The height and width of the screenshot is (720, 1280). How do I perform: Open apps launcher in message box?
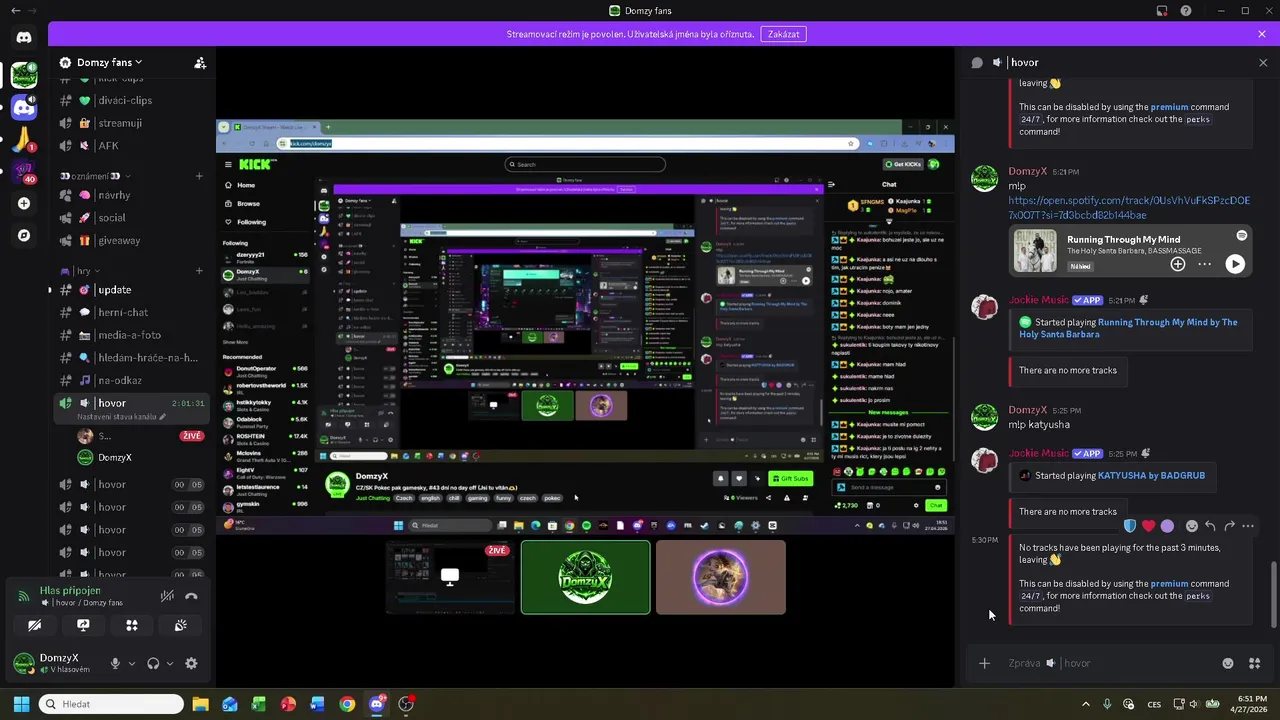(1254, 663)
